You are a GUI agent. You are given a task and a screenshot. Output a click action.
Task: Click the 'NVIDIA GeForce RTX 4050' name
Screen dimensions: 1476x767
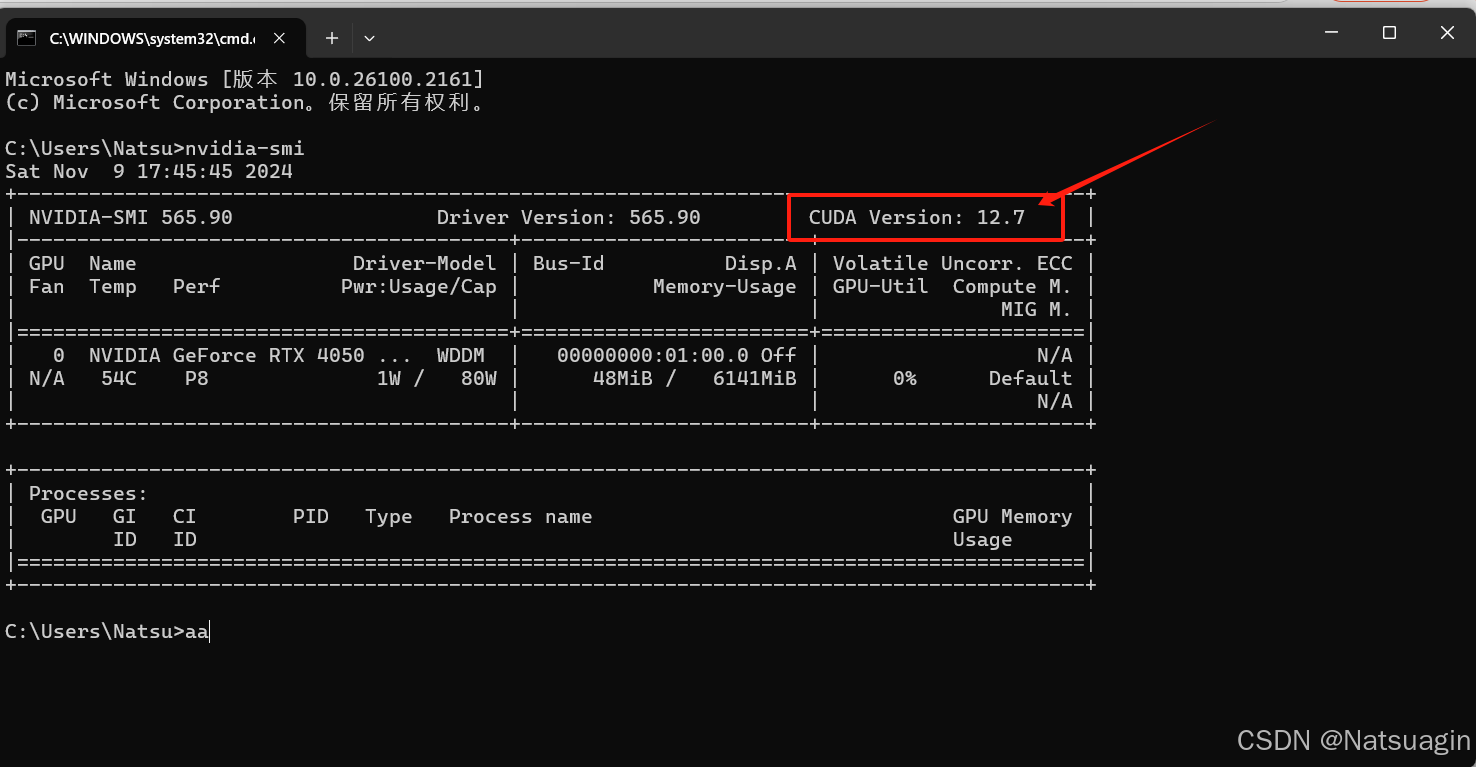coord(227,355)
